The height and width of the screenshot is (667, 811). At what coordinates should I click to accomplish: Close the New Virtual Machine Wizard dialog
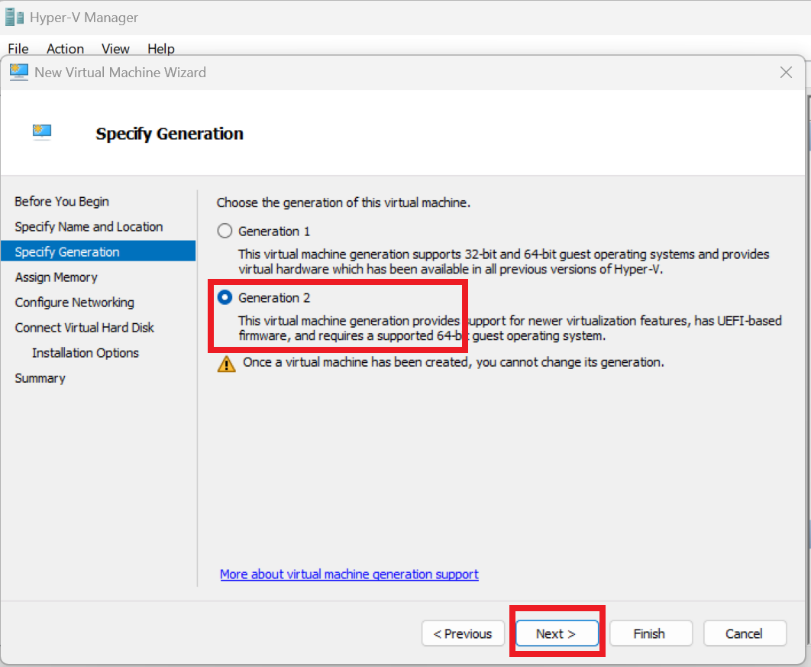(786, 72)
